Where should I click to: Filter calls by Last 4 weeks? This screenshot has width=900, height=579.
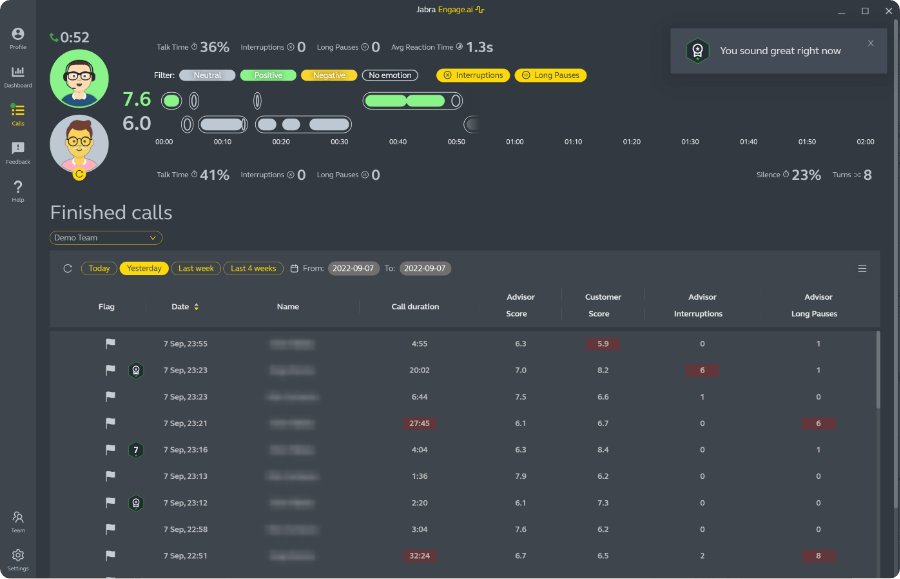coord(253,268)
